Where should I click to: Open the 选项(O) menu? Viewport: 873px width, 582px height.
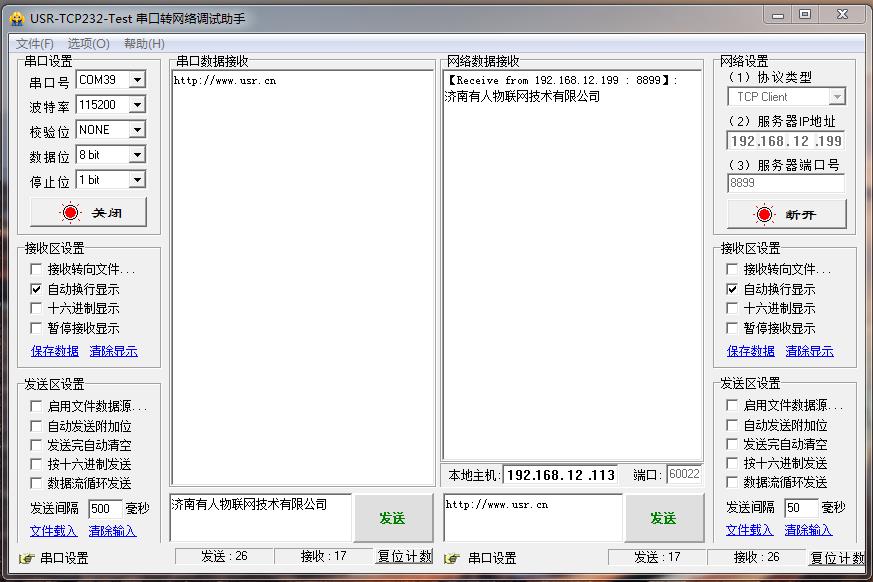pos(88,44)
